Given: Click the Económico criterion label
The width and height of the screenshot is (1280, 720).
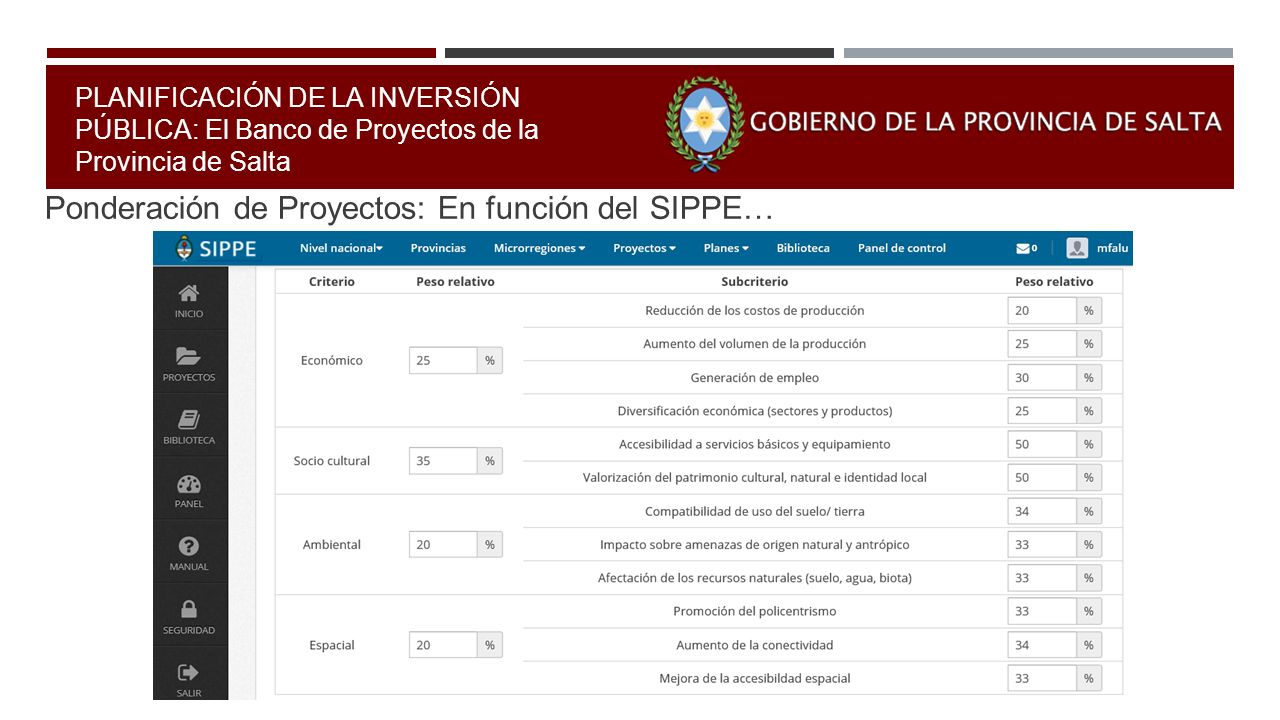Looking at the screenshot, I should 332,360.
